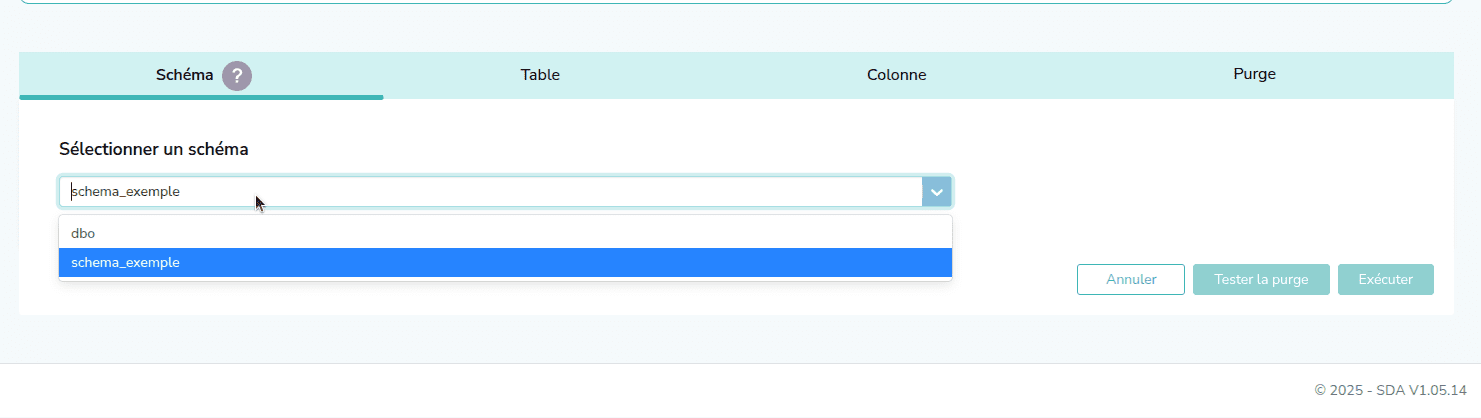This screenshot has width=1481, height=418.
Task: Click the Exécuter button
Action: (x=1385, y=280)
